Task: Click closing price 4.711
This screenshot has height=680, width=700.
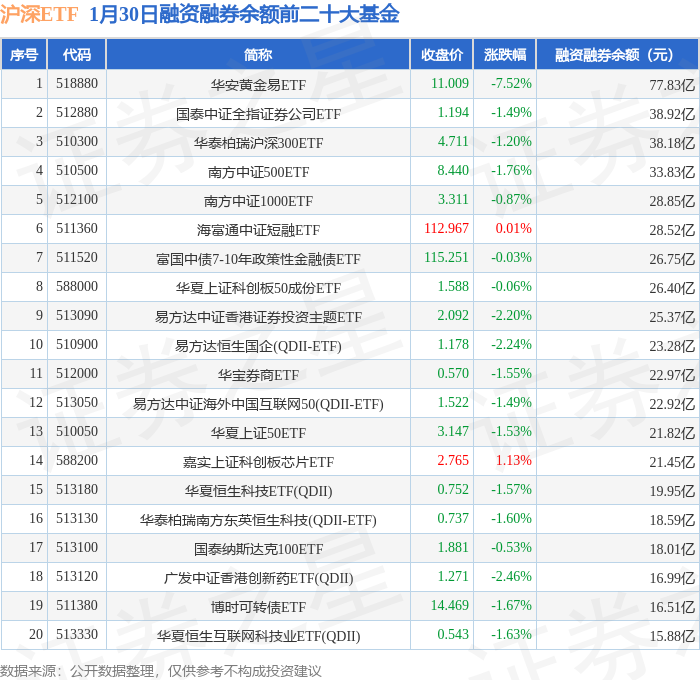Action: tap(453, 141)
